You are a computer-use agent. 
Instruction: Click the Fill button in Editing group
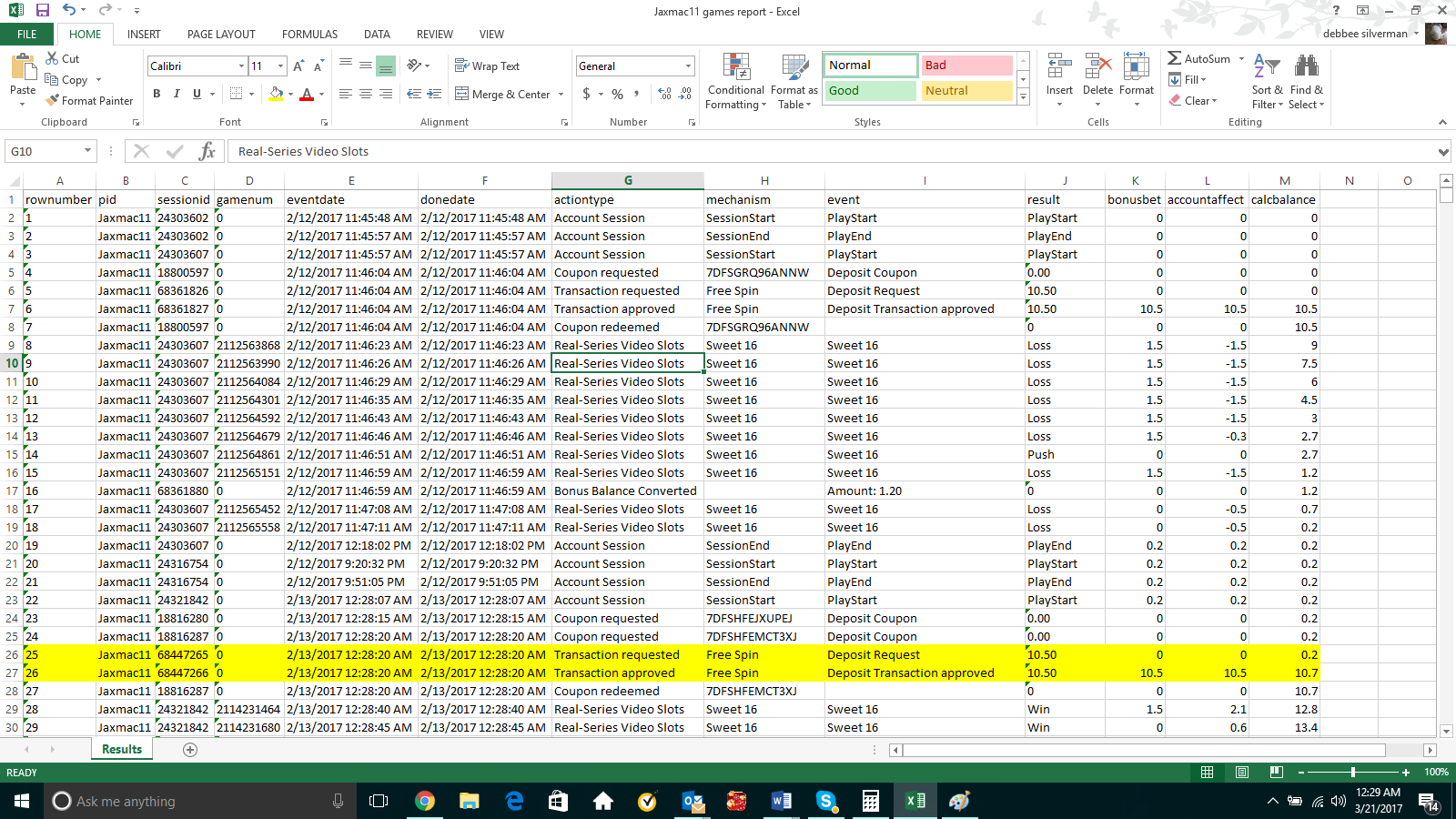(x=1188, y=80)
